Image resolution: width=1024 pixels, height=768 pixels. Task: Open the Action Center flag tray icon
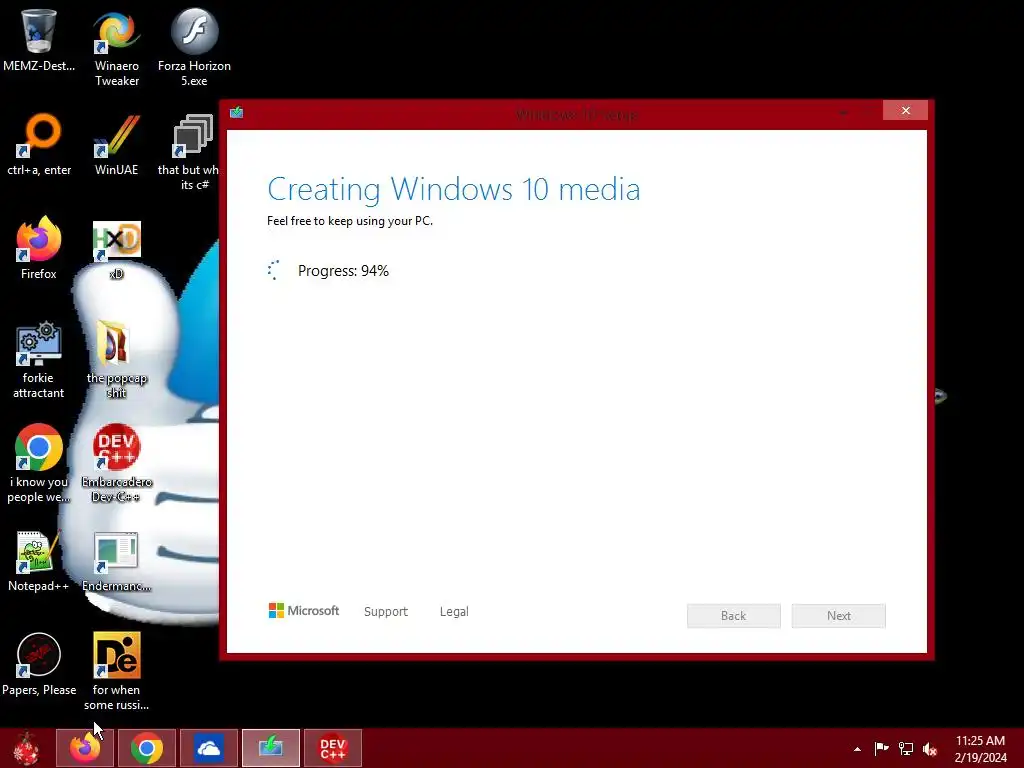881,748
